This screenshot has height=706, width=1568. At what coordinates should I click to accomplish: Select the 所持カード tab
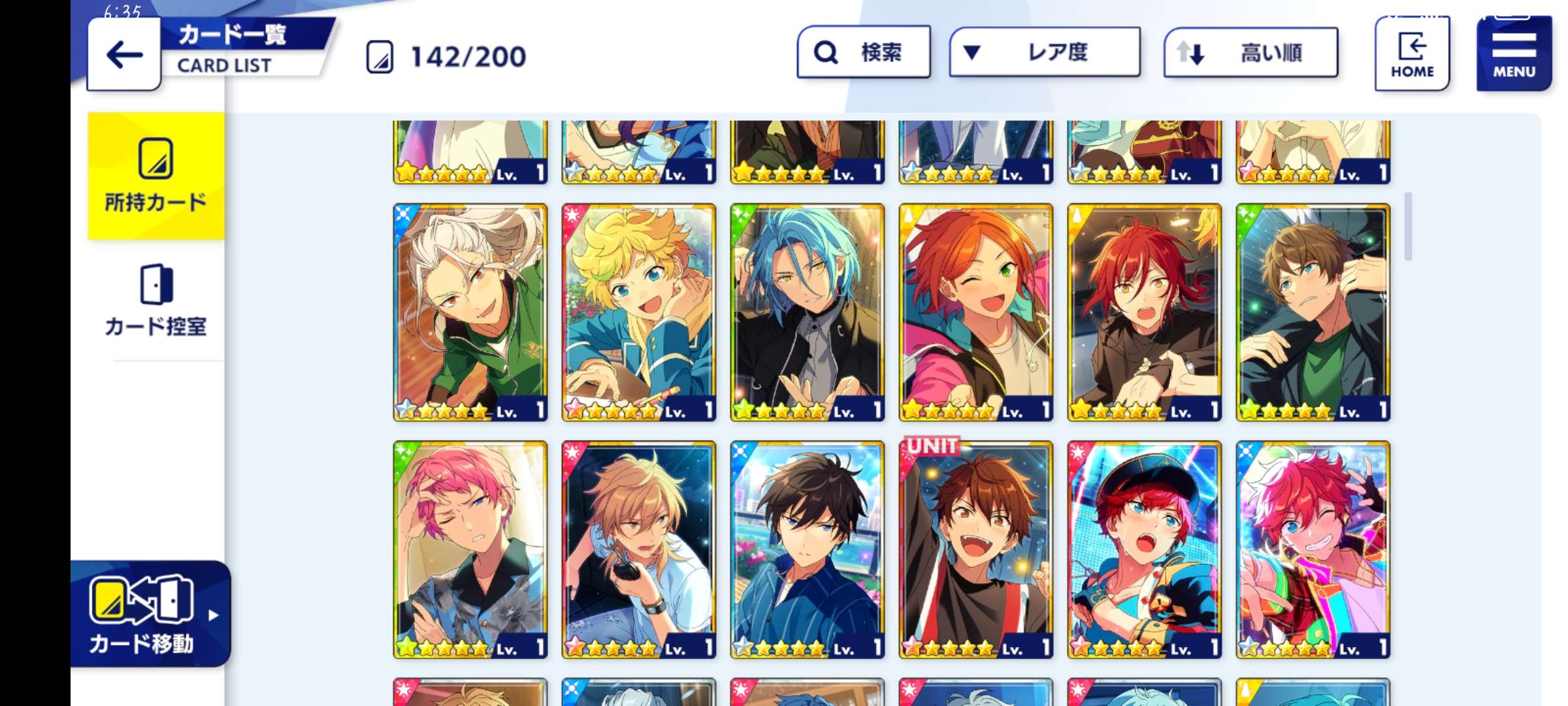click(x=156, y=176)
